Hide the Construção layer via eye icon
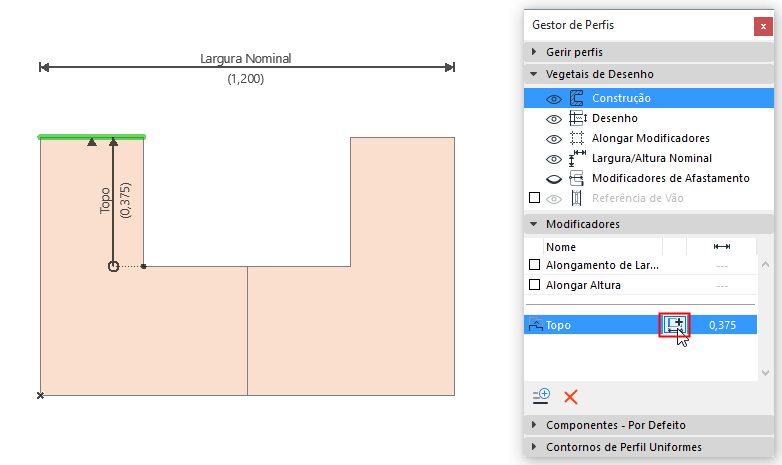The width and height of the screenshot is (782, 465). point(554,99)
